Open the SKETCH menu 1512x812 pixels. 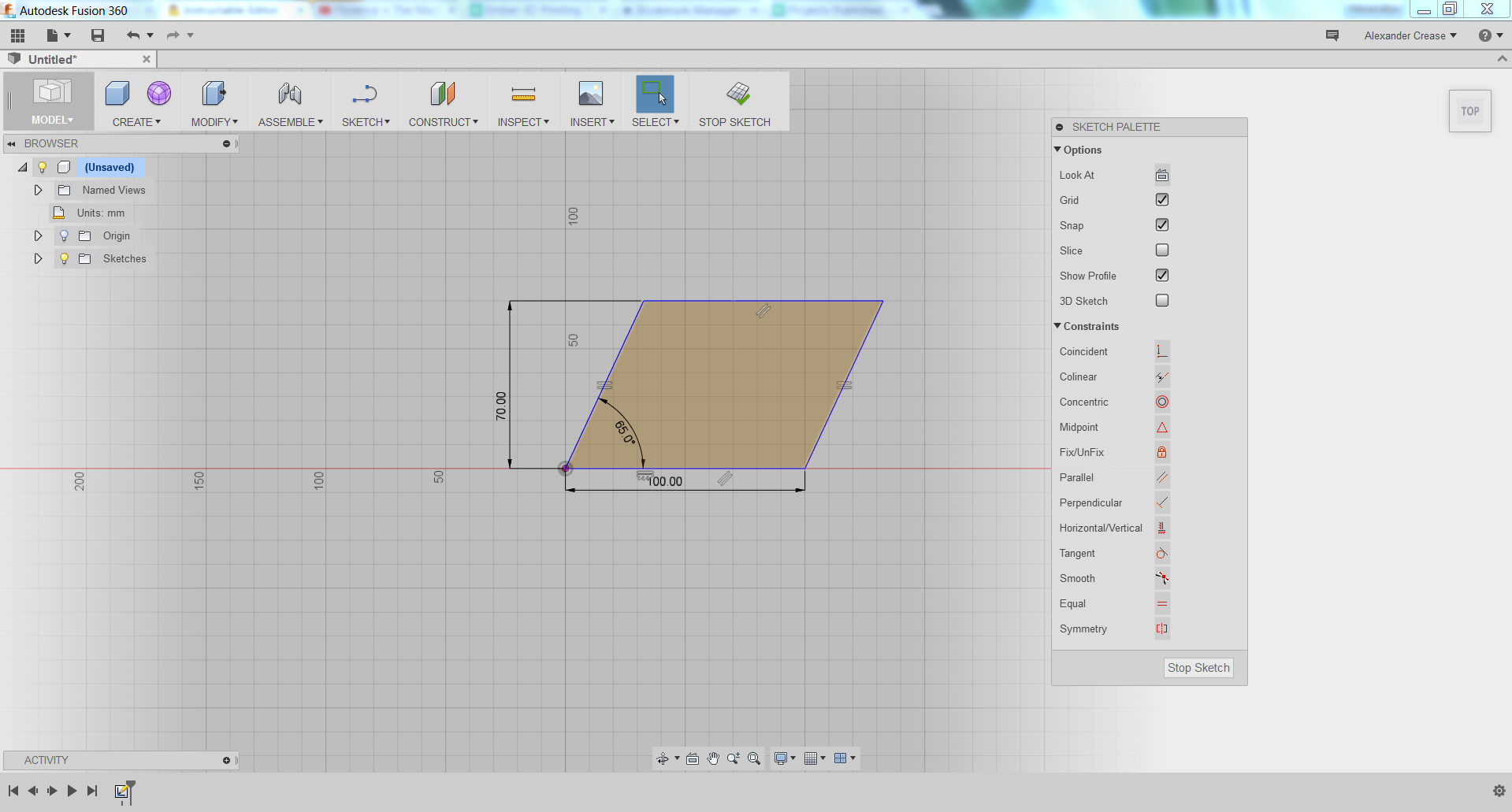click(366, 121)
